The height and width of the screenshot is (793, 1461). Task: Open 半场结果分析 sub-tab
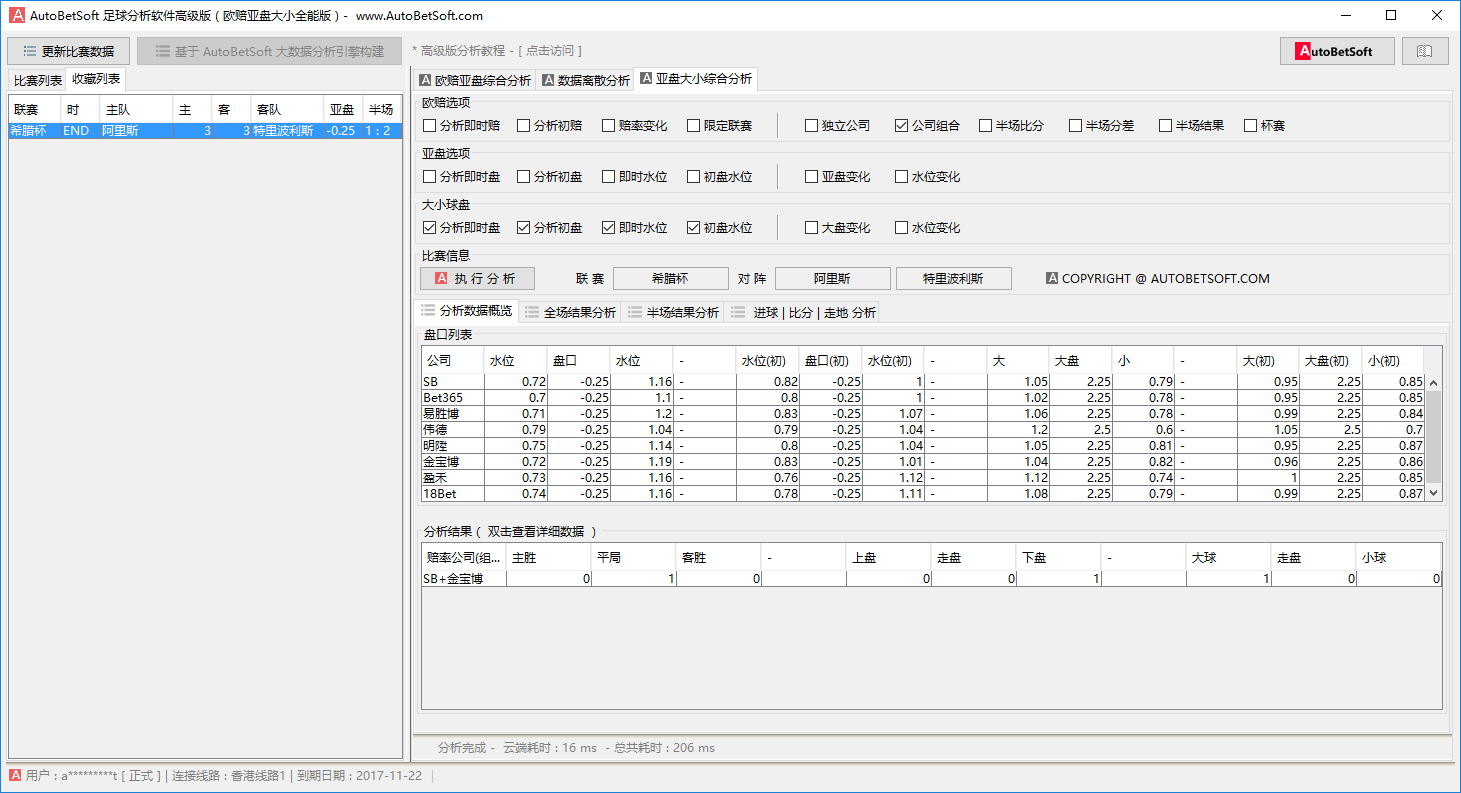(673, 312)
